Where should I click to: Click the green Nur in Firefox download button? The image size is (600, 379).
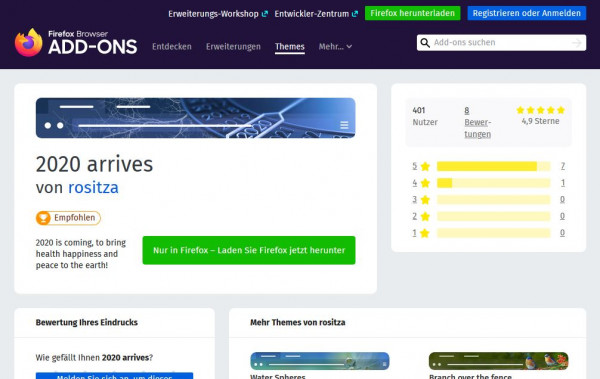pyautogui.click(x=249, y=250)
